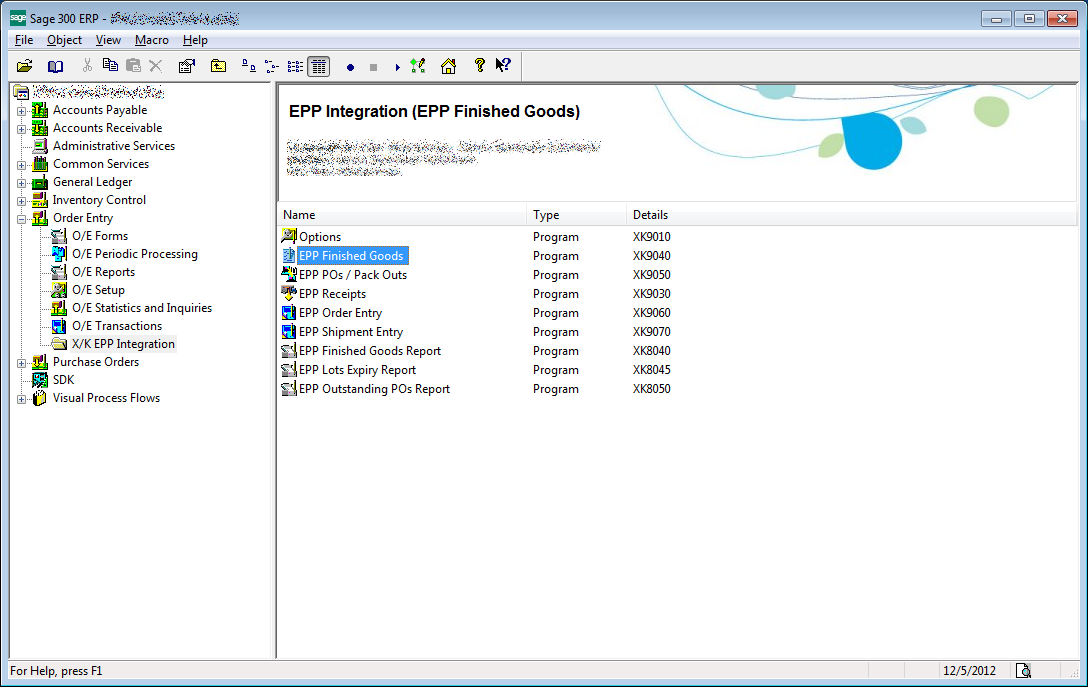The width and height of the screenshot is (1088, 687).
Task: Open the Help menu
Action: pyautogui.click(x=195, y=40)
